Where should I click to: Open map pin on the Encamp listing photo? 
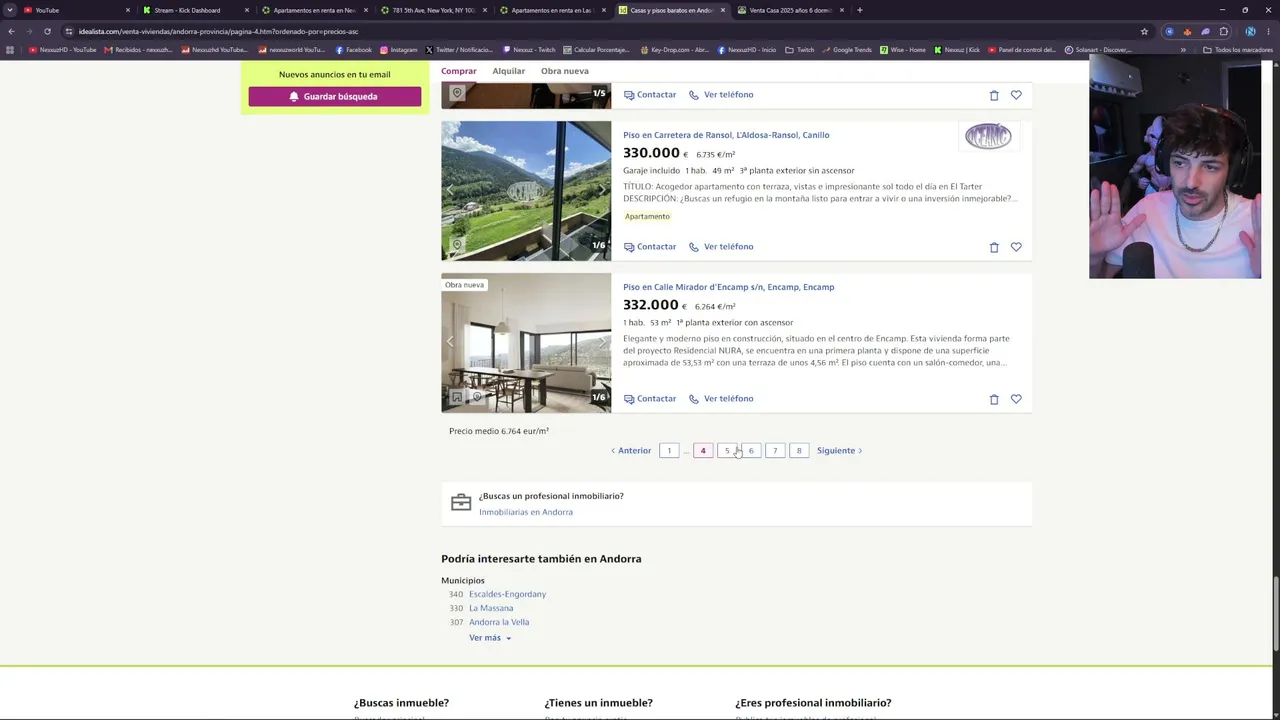point(477,397)
